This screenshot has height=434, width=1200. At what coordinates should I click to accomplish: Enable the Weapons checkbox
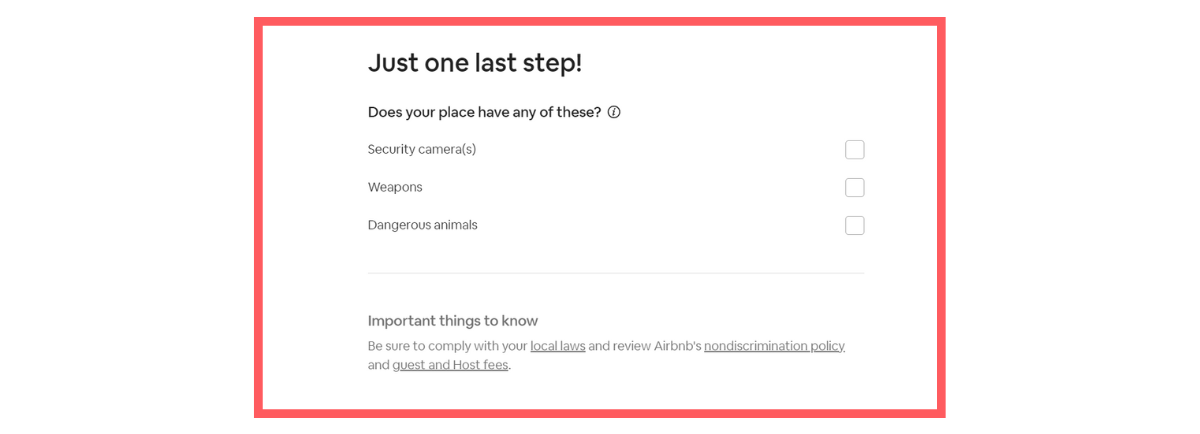tap(855, 188)
